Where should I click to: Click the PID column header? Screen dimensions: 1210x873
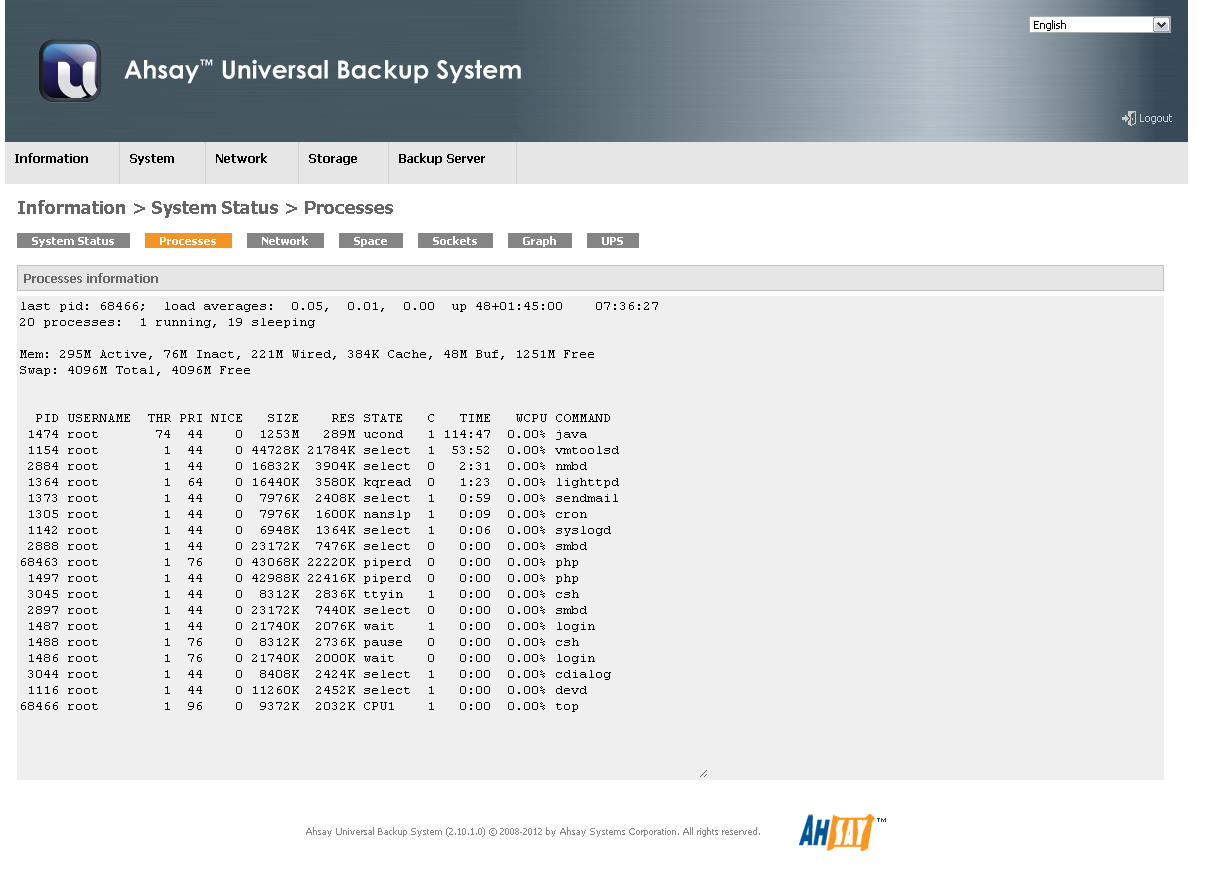(47, 418)
